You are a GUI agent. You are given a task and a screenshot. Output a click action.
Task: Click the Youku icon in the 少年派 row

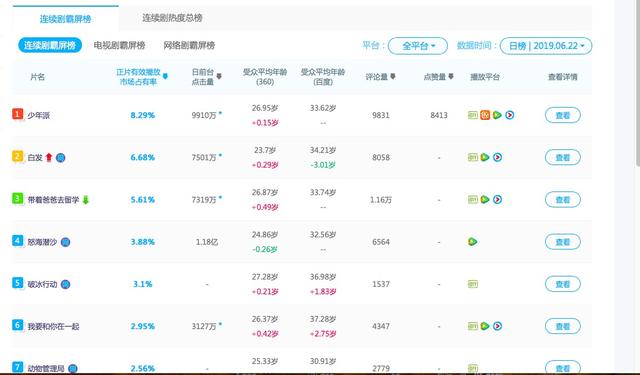click(509, 115)
